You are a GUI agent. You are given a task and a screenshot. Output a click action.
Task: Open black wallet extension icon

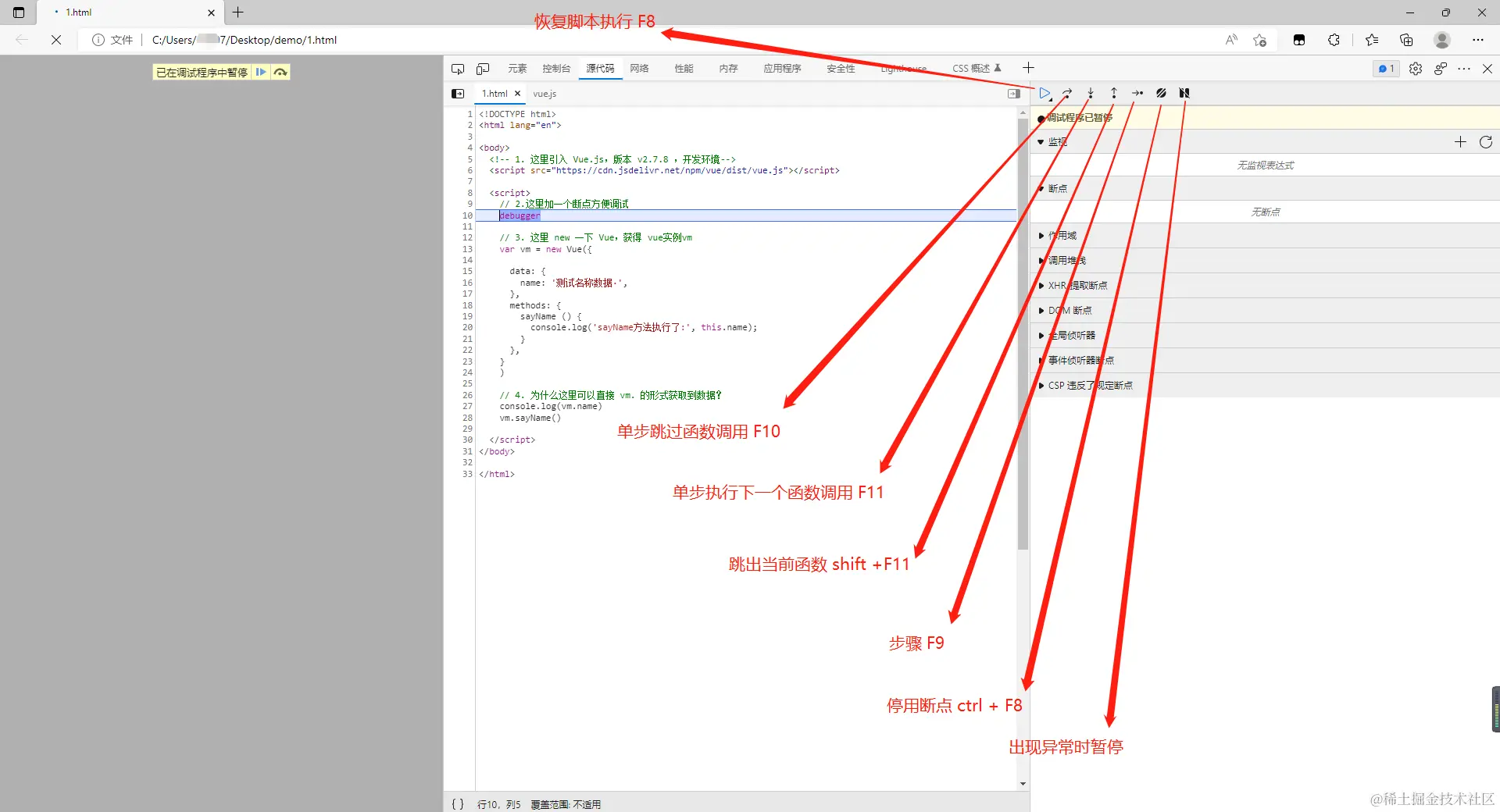[1299, 40]
